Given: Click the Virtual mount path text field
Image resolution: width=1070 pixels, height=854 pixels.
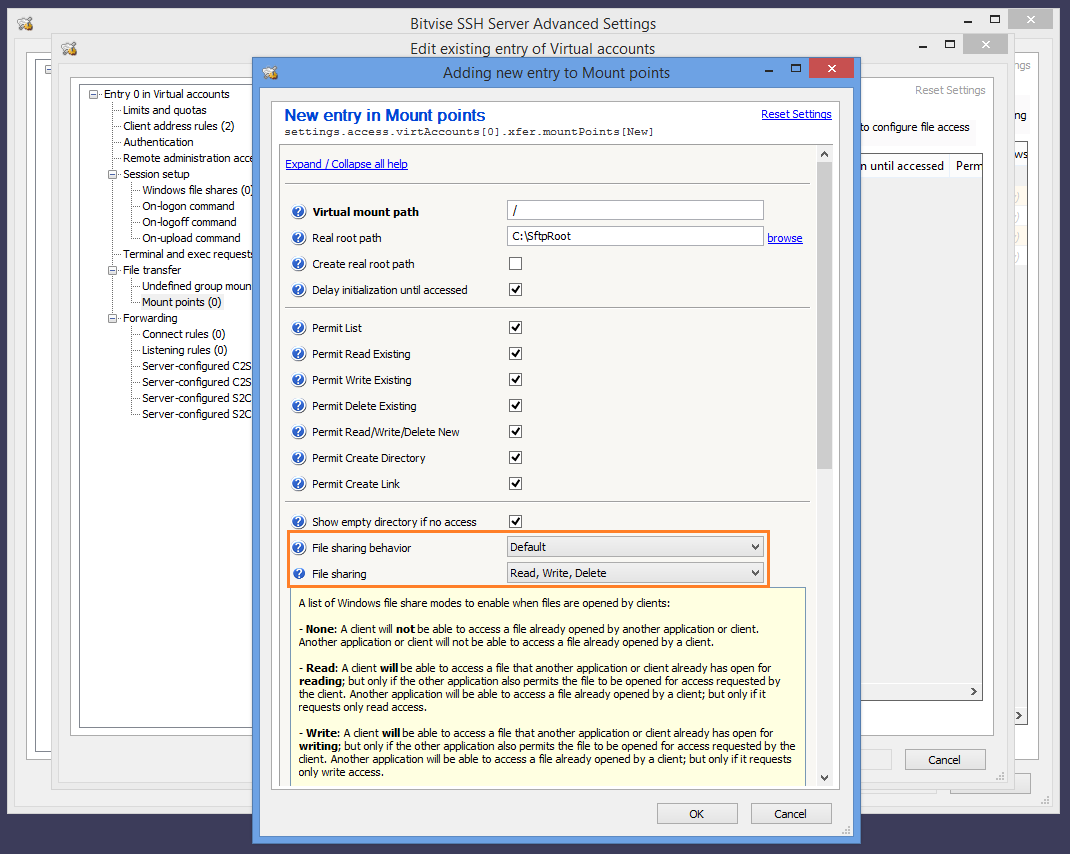Looking at the screenshot, I should click(635, 210).
